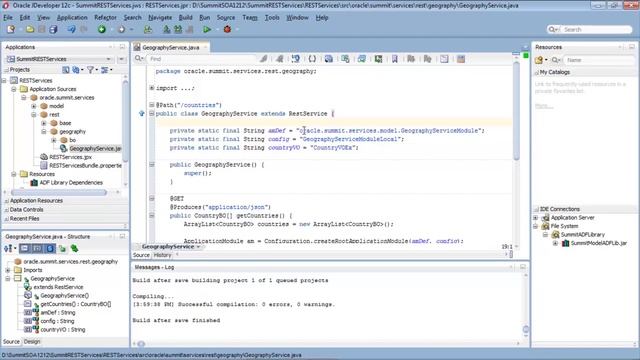Click the search magnifier in editor Find bar
640x360 pixels.
click(139, 59)
